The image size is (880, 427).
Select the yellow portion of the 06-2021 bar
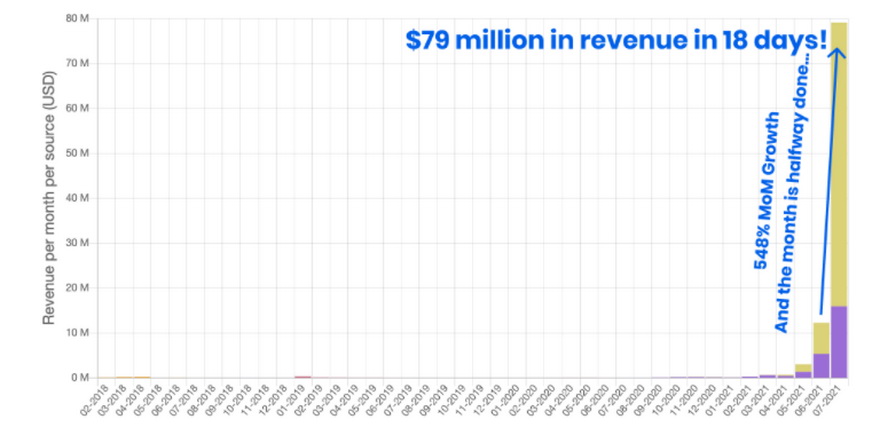[x=821, y=337]
